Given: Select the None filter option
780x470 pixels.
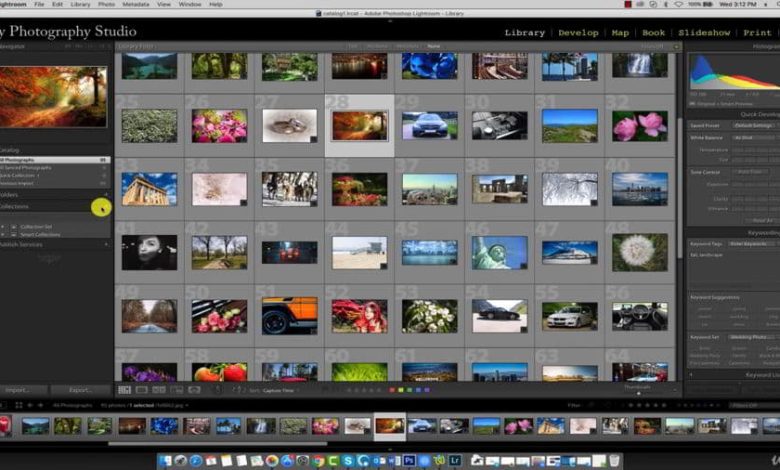Looking at the screenshot, I should [x=433, y=46].
